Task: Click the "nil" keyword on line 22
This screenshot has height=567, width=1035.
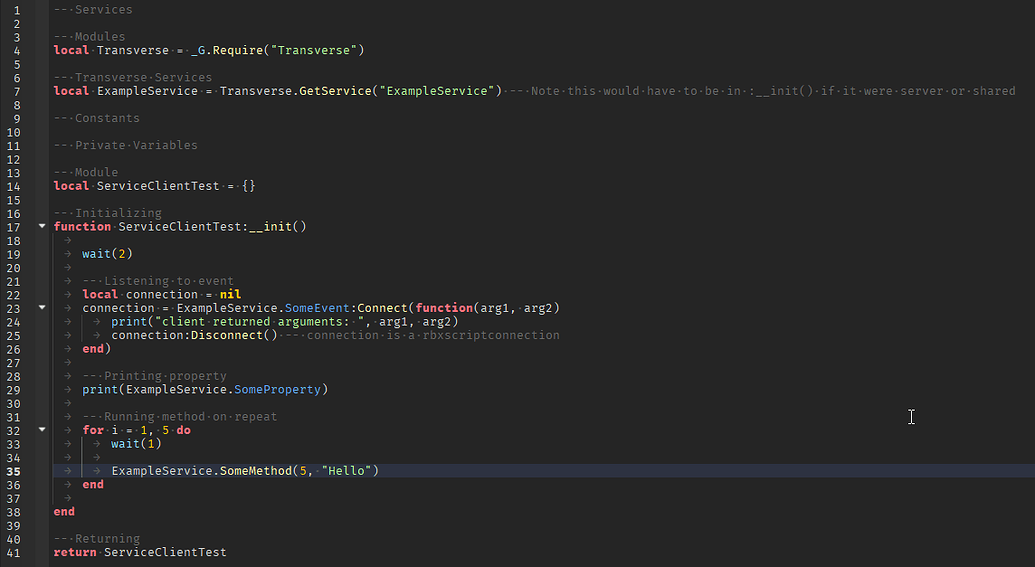Action: click(230, 294)
